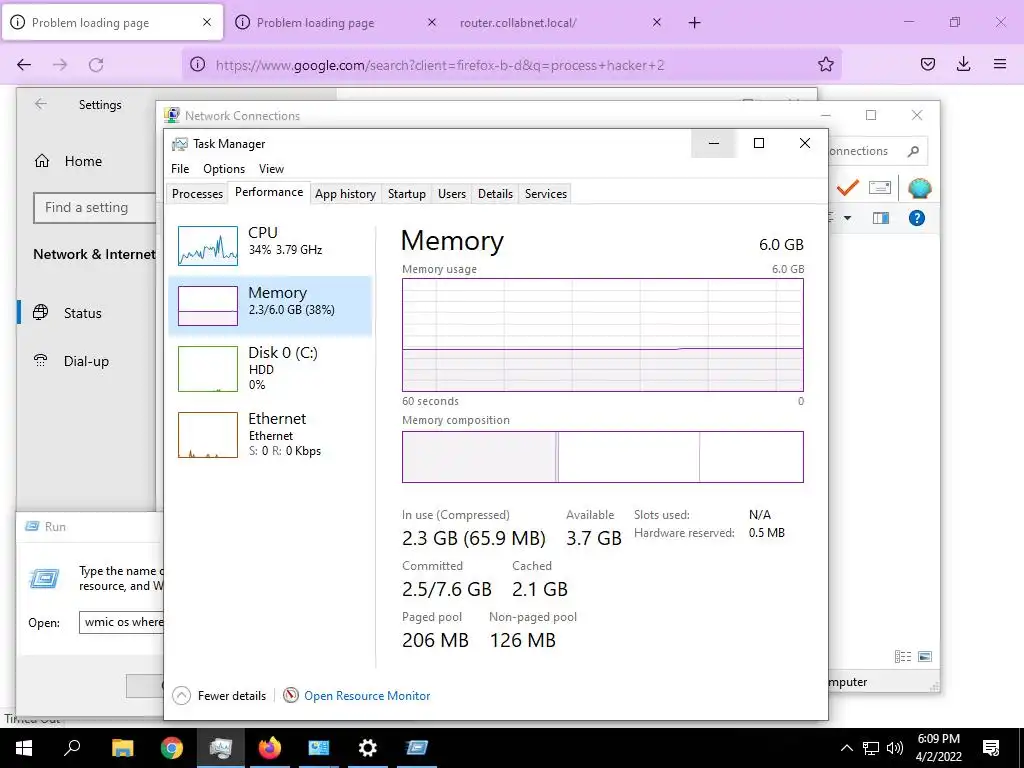The width and height of the screenshot is (1024, 768).
Task: Open the View menu in Task Manager
Action: [x=271, y=168]
